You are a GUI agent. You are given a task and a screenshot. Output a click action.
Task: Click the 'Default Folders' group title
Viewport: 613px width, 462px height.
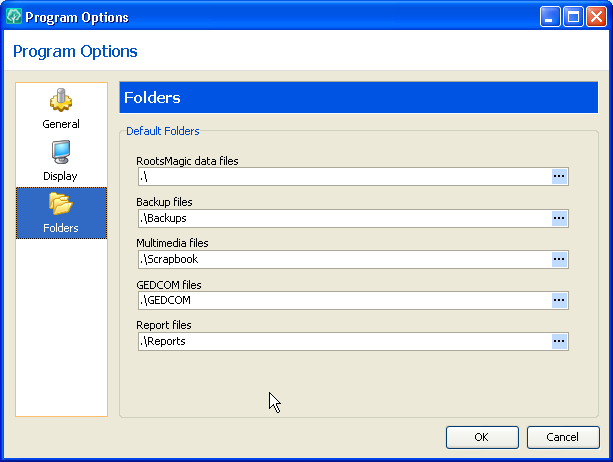pyautogui.click(x=163, y=131)
